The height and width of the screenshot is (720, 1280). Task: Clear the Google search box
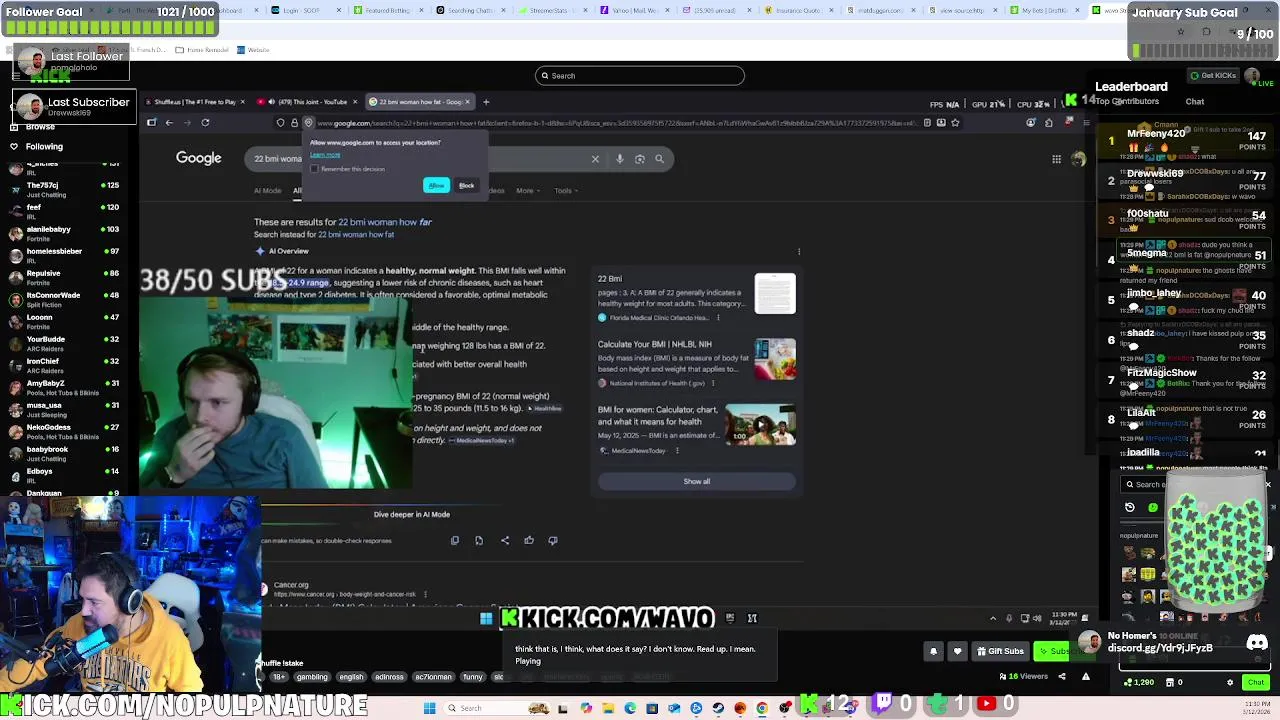click(595, 159)
